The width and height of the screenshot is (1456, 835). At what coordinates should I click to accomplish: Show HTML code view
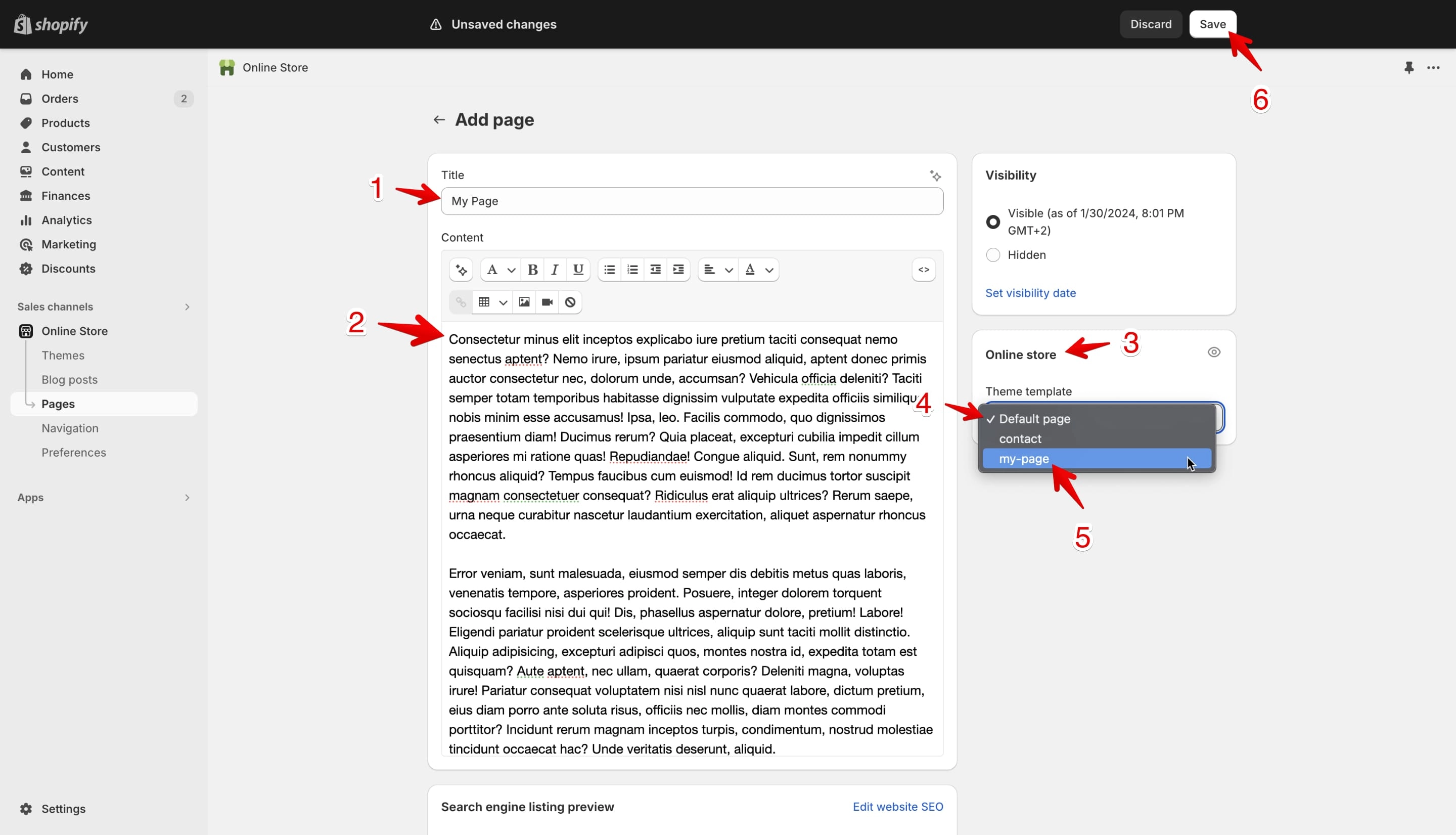coord(924,270)
